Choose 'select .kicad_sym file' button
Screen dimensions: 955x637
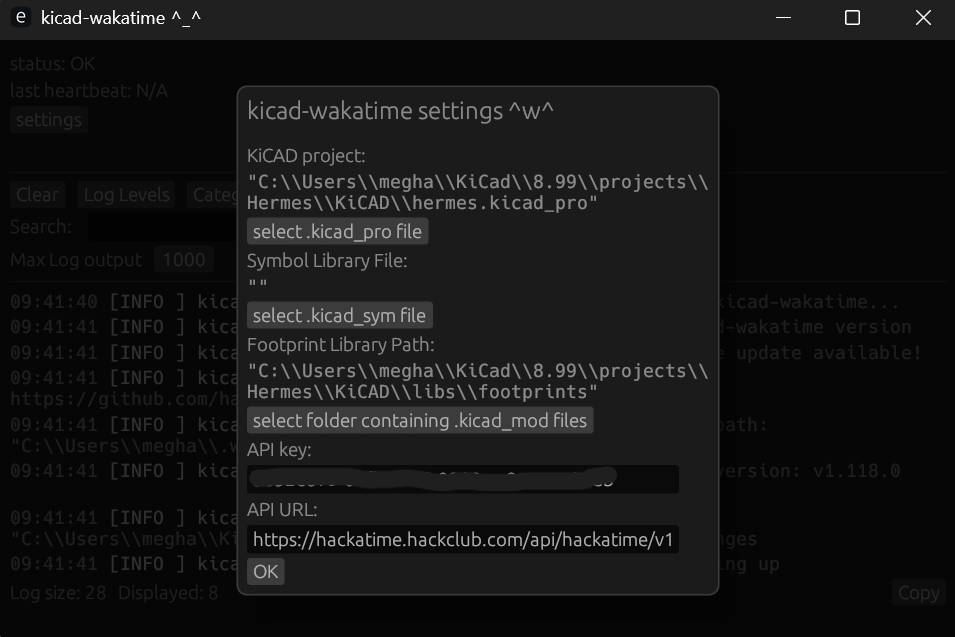click(339, 316)
